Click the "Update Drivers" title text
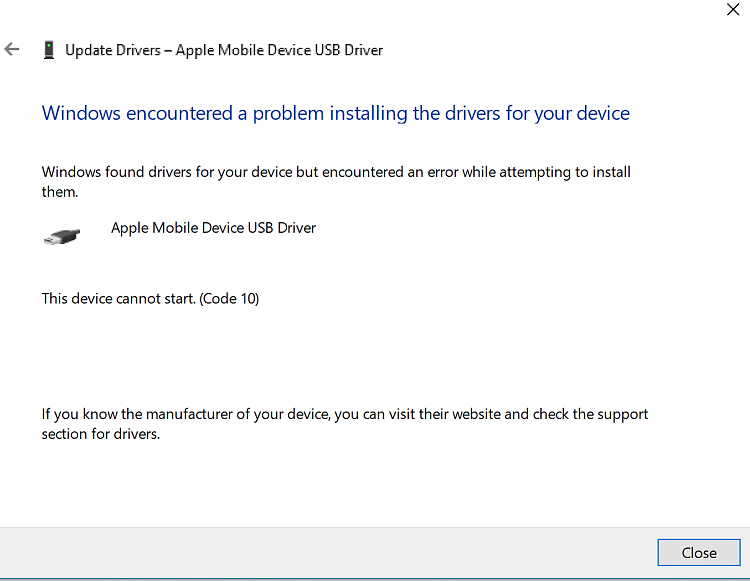 tap(113, 50)
